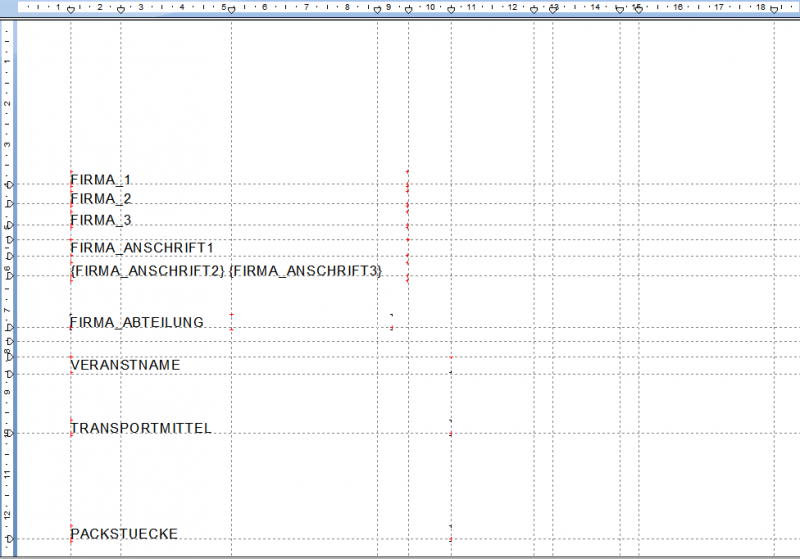This screenshot has height=559, width=800.
Task: Click top ruler guide marker between 8 and 9
Action: [378, 10]
